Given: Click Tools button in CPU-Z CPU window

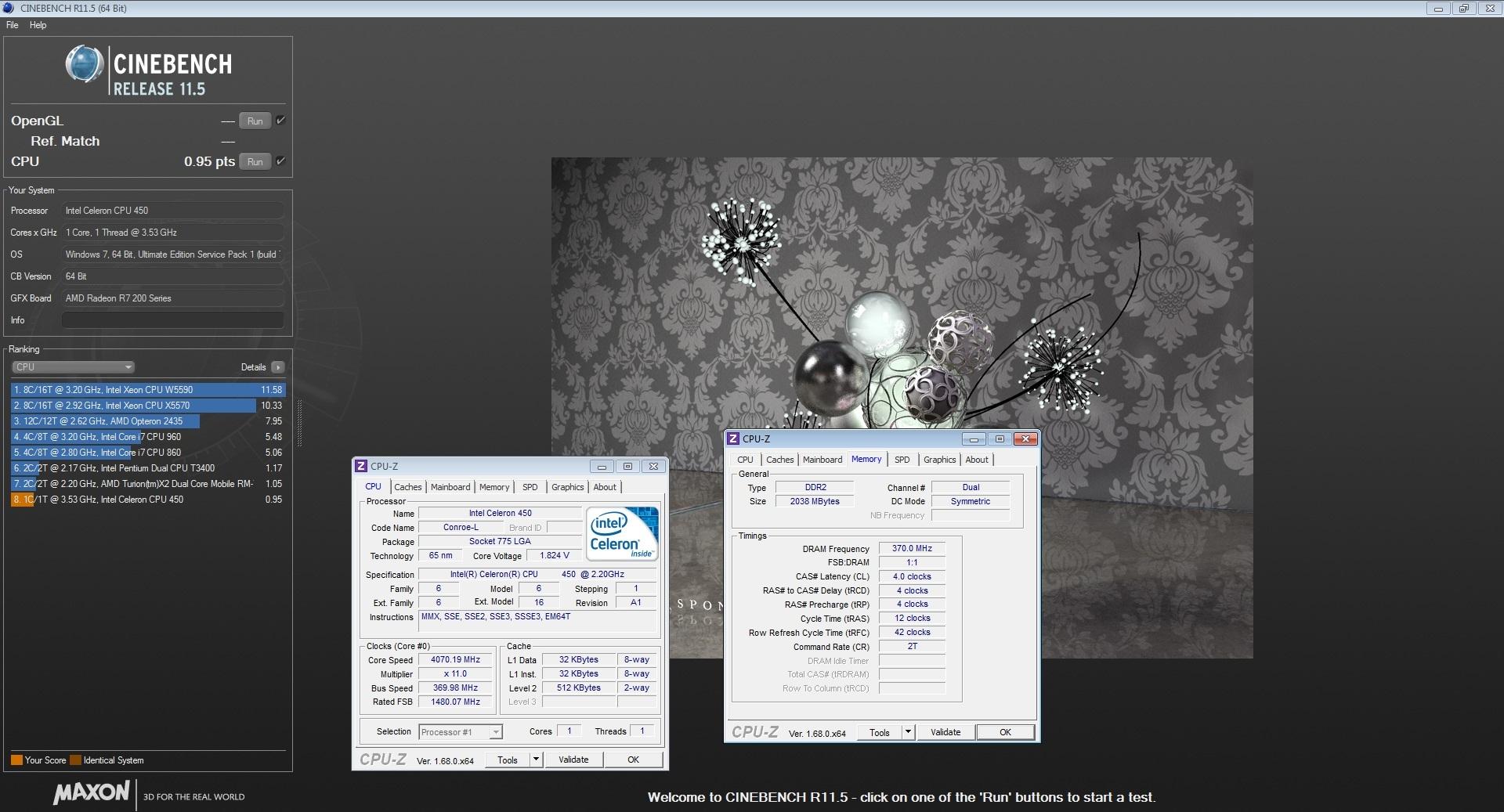Looking at the screenshot, I should click(508, 760).
